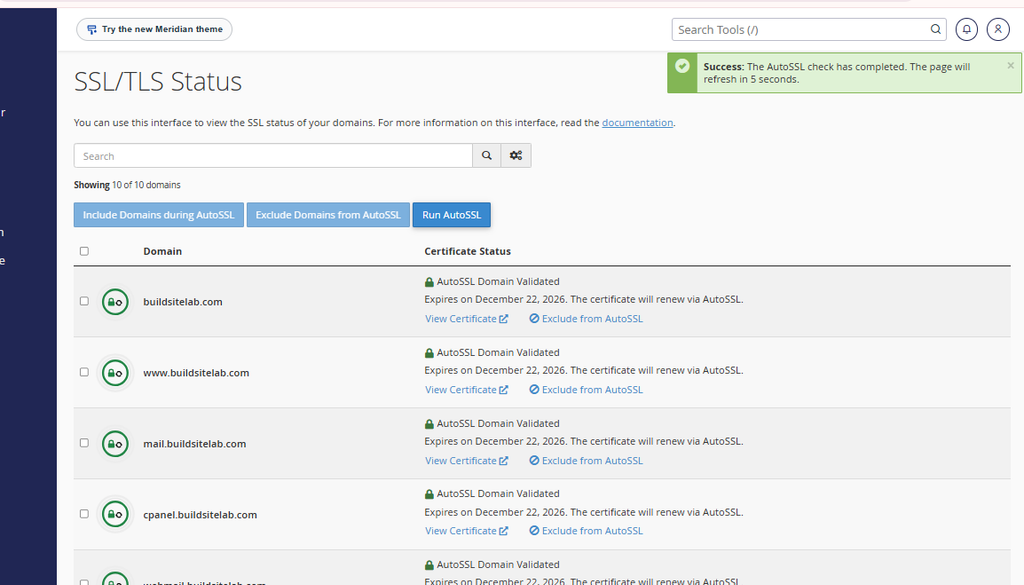Click the domain search magnifier button
1024x585 pixels.
coord(487,155)
